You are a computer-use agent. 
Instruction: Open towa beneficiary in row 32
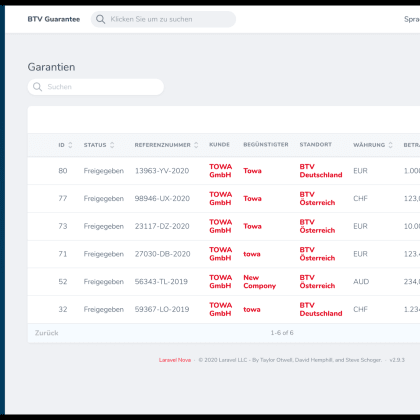(252, 309)
